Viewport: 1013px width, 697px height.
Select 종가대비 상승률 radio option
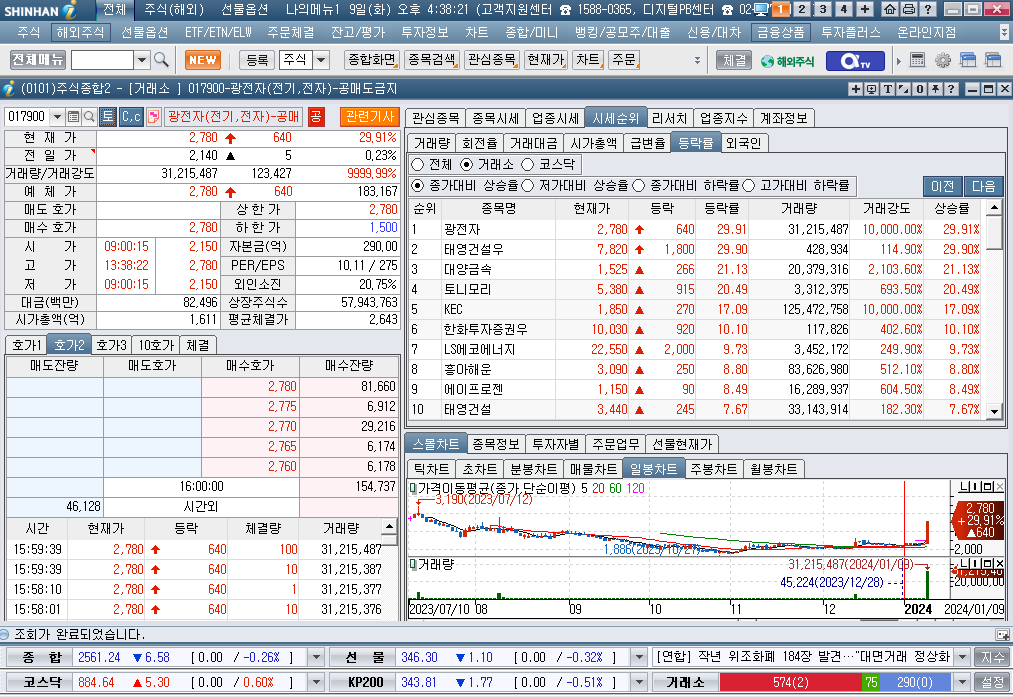click(417, 185)
